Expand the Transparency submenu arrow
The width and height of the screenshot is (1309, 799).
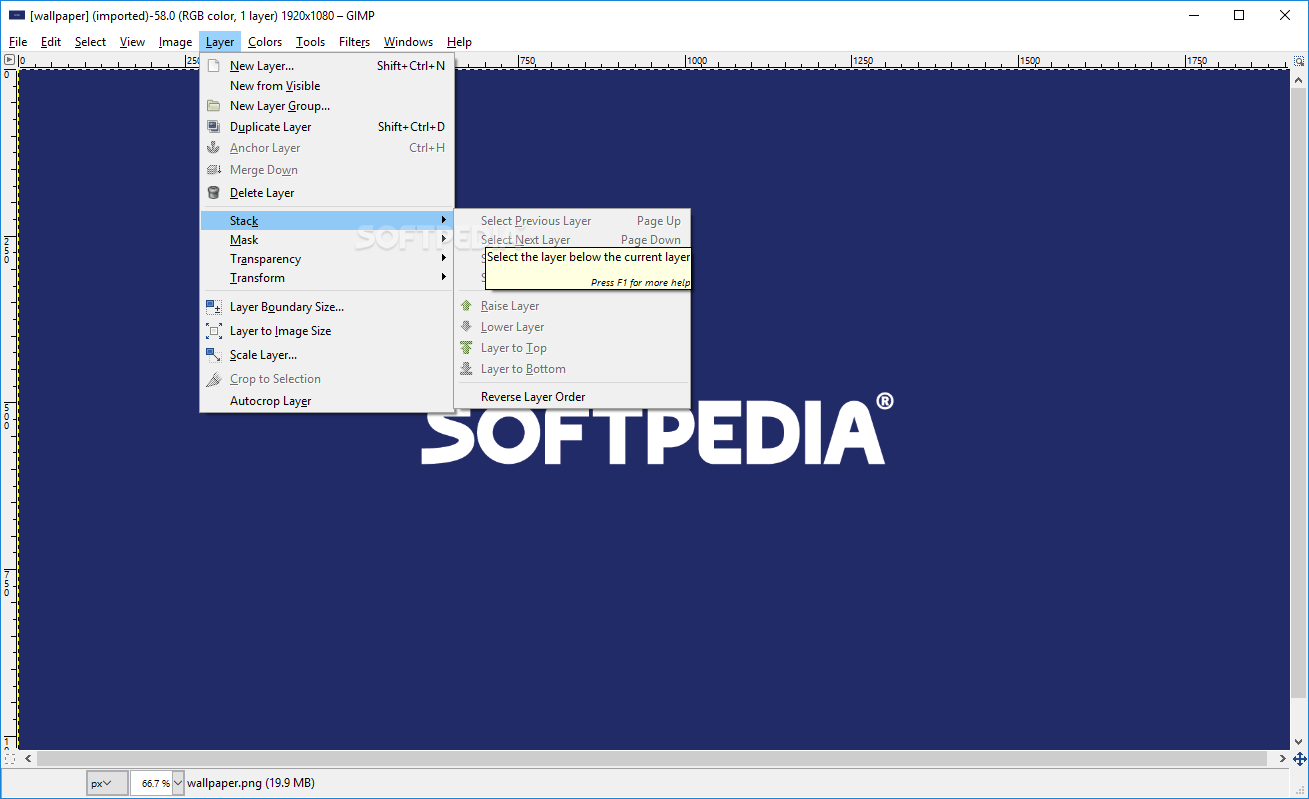coord(444,259)
